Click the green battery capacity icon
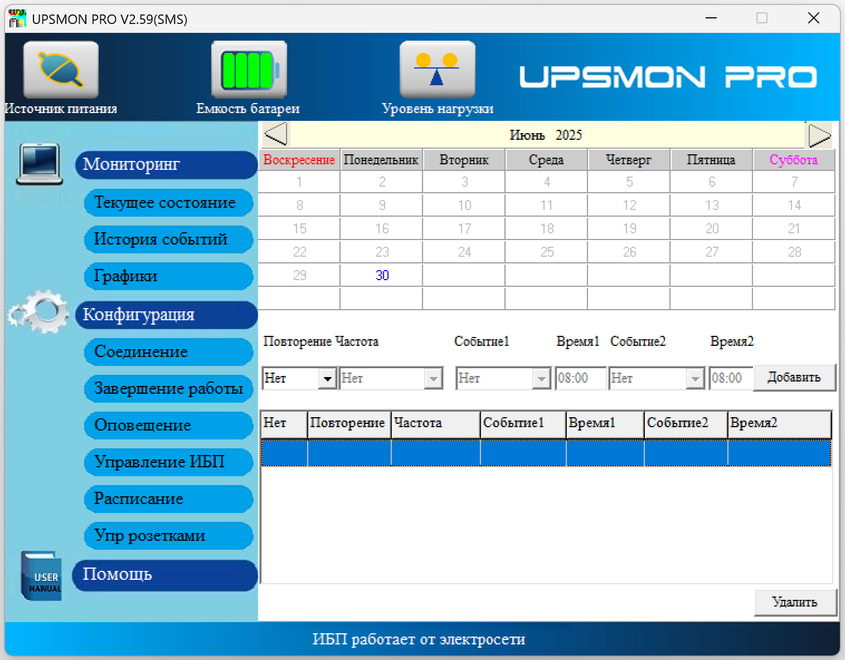The height and width of the screenshot is (660, 845). click(x=249, y=70)
